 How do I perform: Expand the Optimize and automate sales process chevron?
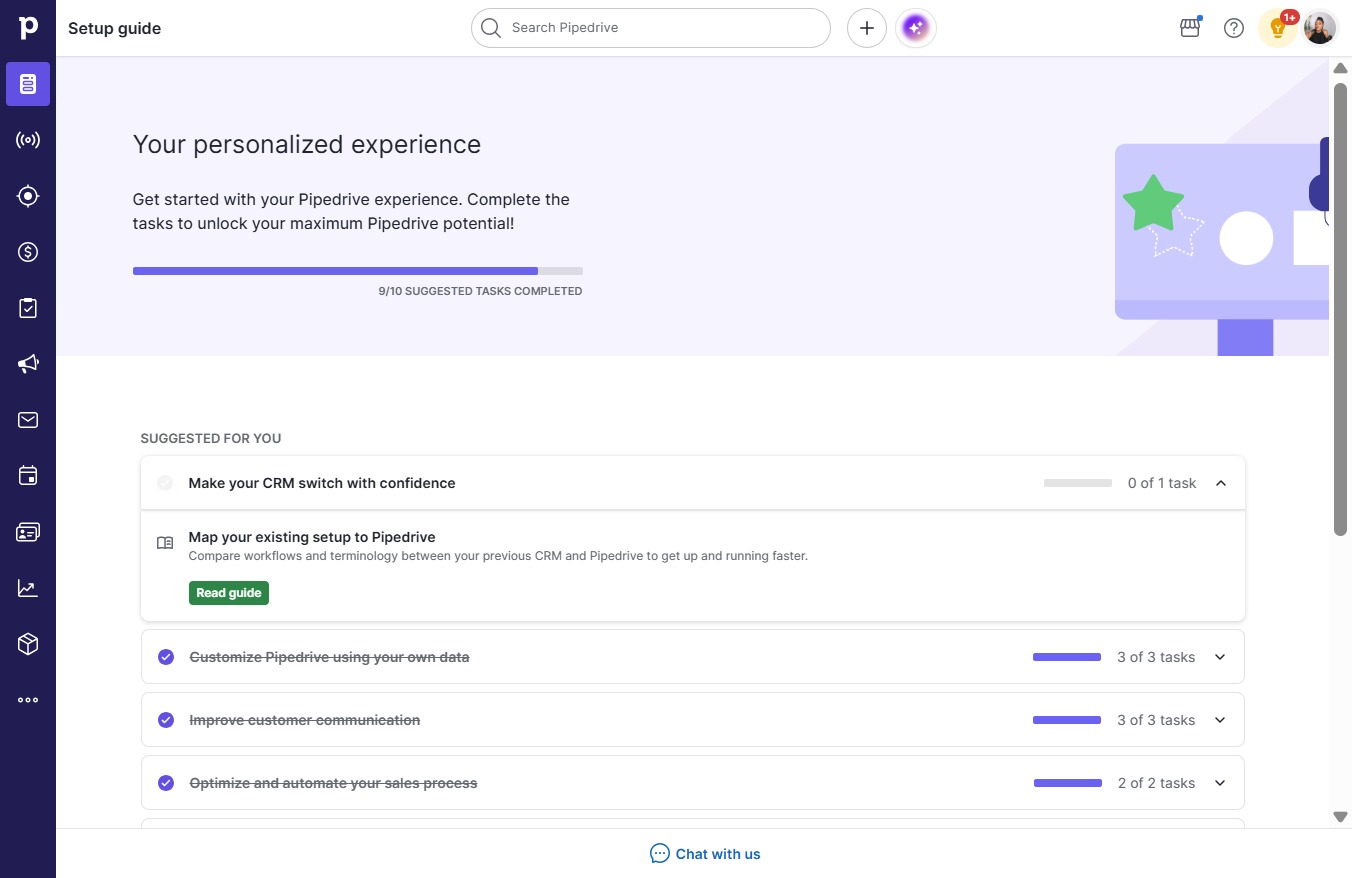click(x=1220, y=783)
